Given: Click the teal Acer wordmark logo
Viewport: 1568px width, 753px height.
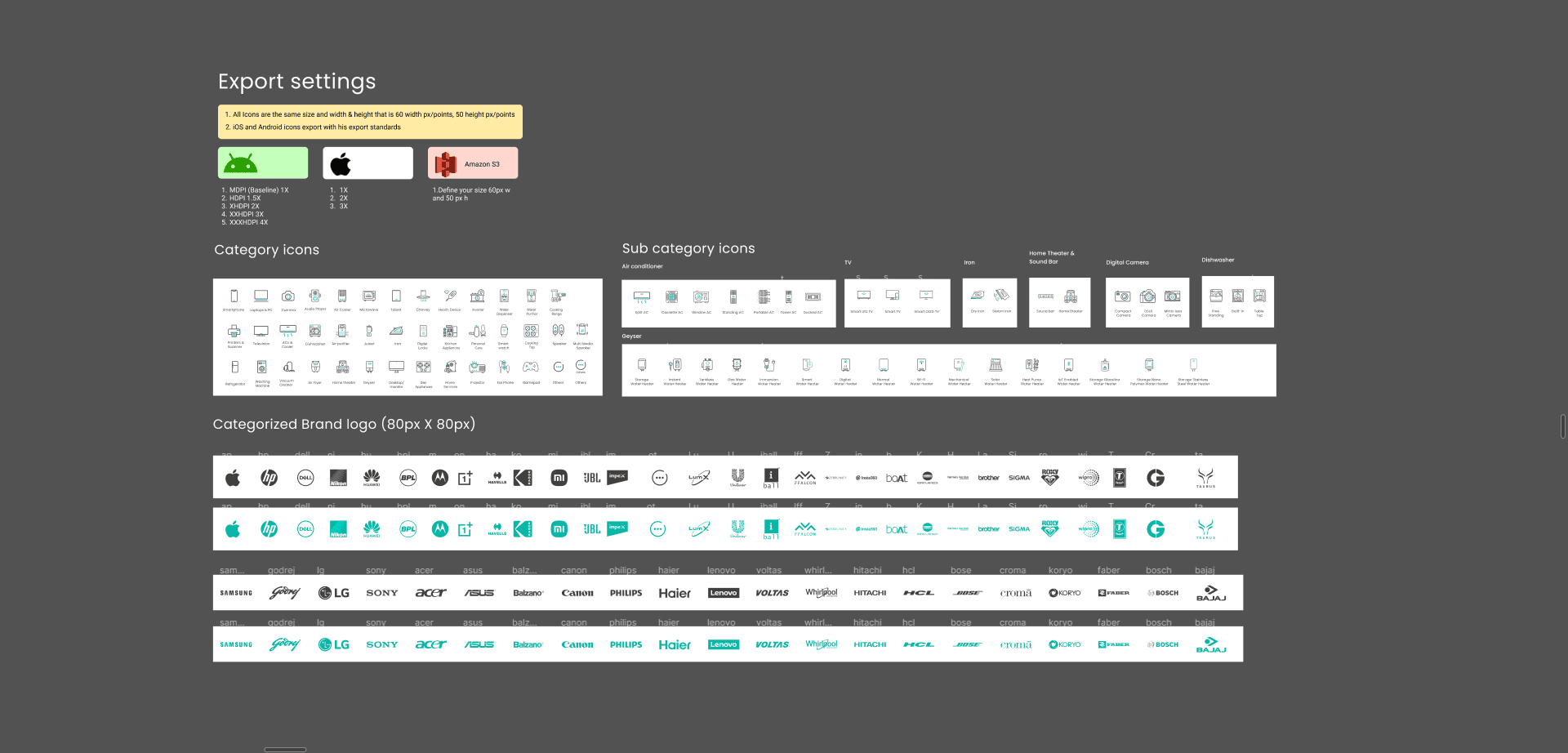Looking at the screenshot, I should coord(430,644).
